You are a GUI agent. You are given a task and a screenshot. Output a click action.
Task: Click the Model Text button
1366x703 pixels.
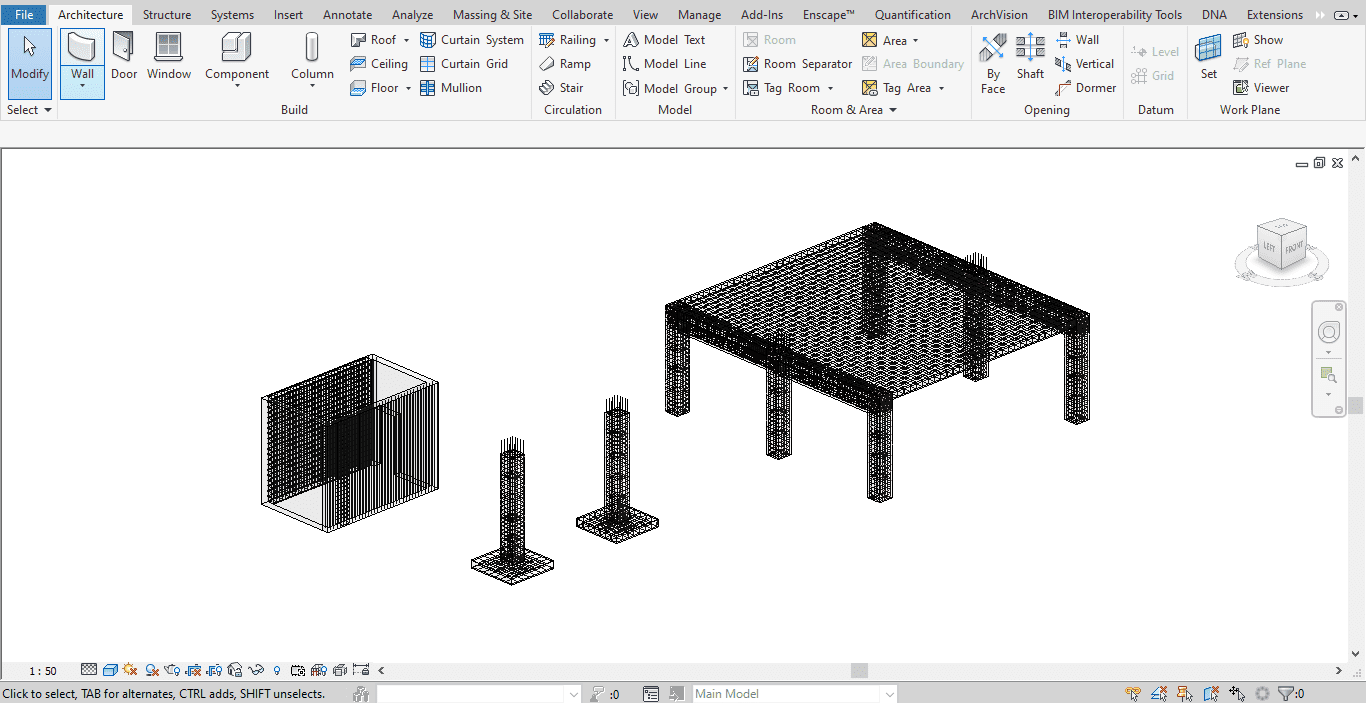pos(664,40)
